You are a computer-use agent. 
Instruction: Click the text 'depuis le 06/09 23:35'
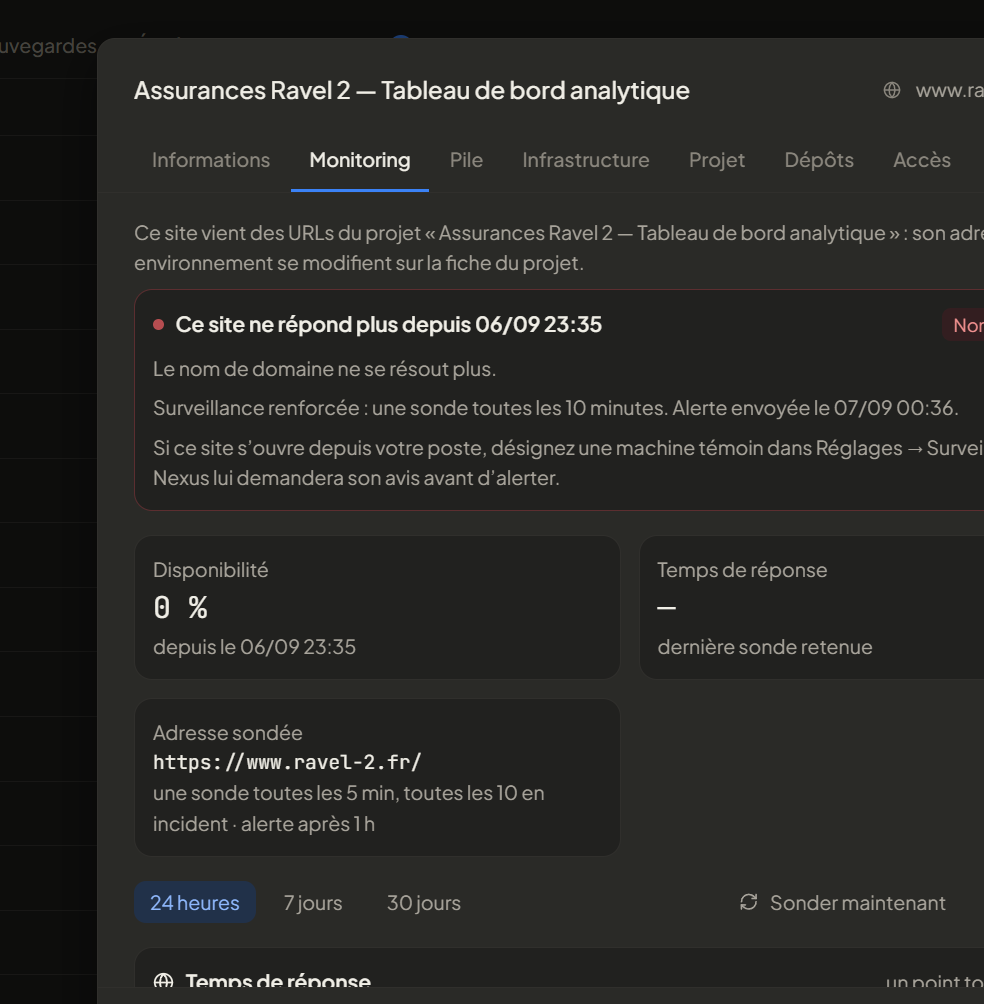tap(254, 647)
